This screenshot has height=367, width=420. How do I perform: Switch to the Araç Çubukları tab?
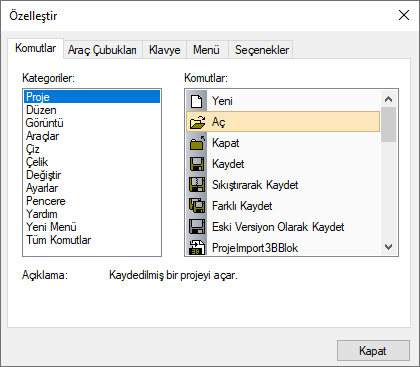click(102, 50)
